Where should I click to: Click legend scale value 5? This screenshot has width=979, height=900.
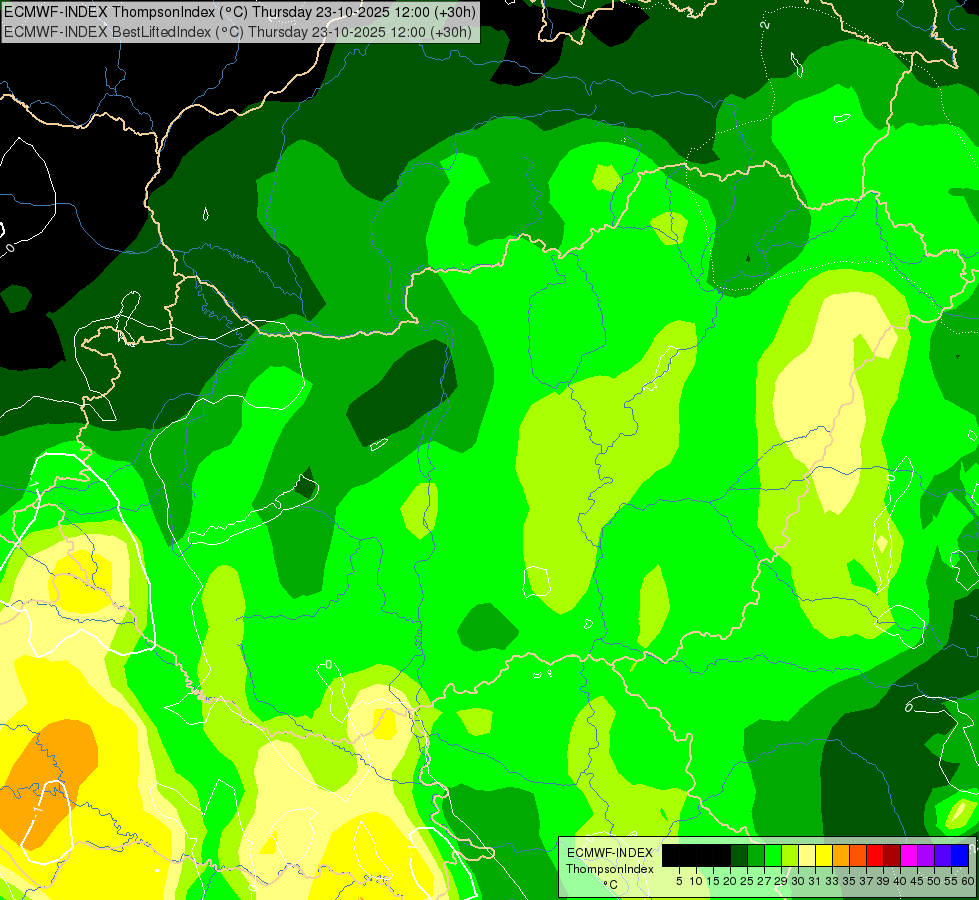pyautogui.click(x=679, y=881)
